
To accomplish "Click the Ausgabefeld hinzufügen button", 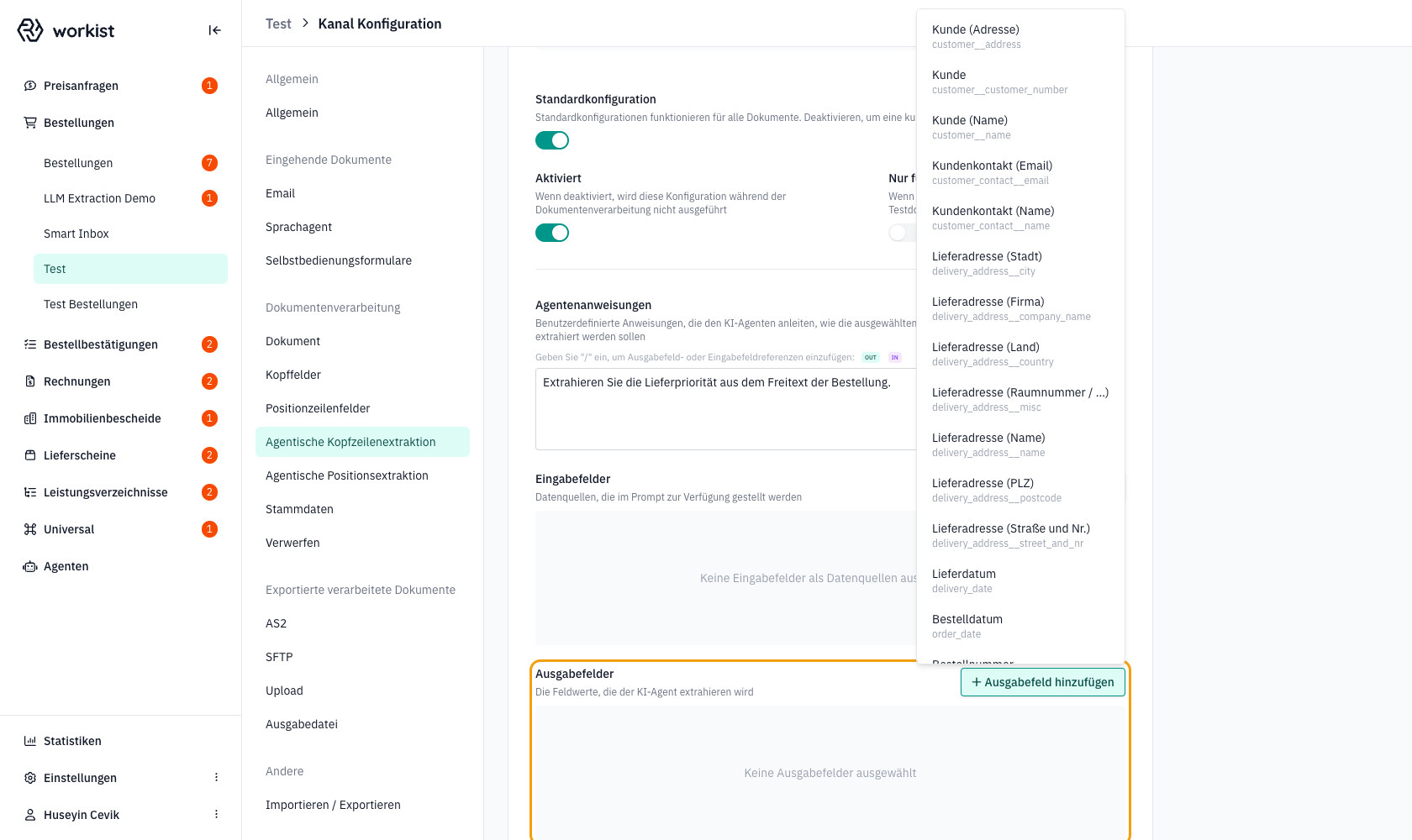I will [1042, 682].
